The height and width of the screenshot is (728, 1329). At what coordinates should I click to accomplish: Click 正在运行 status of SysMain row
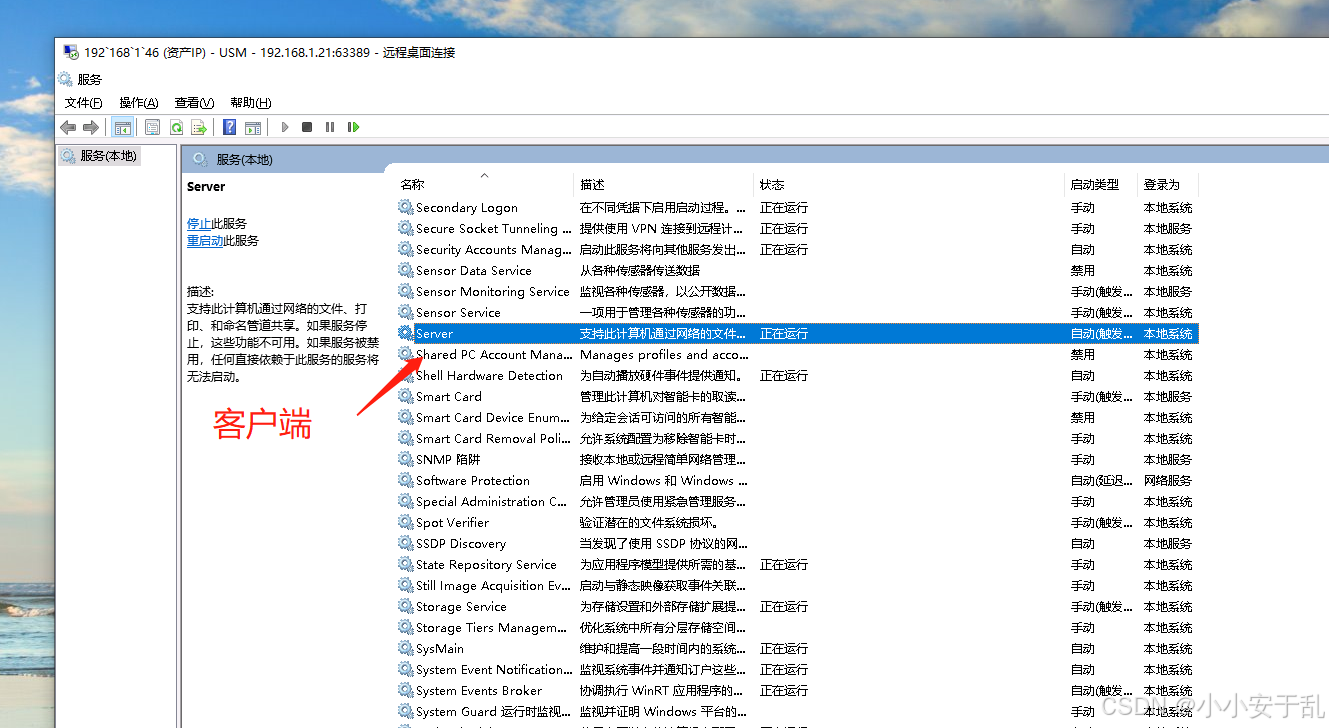coord(784,648)
